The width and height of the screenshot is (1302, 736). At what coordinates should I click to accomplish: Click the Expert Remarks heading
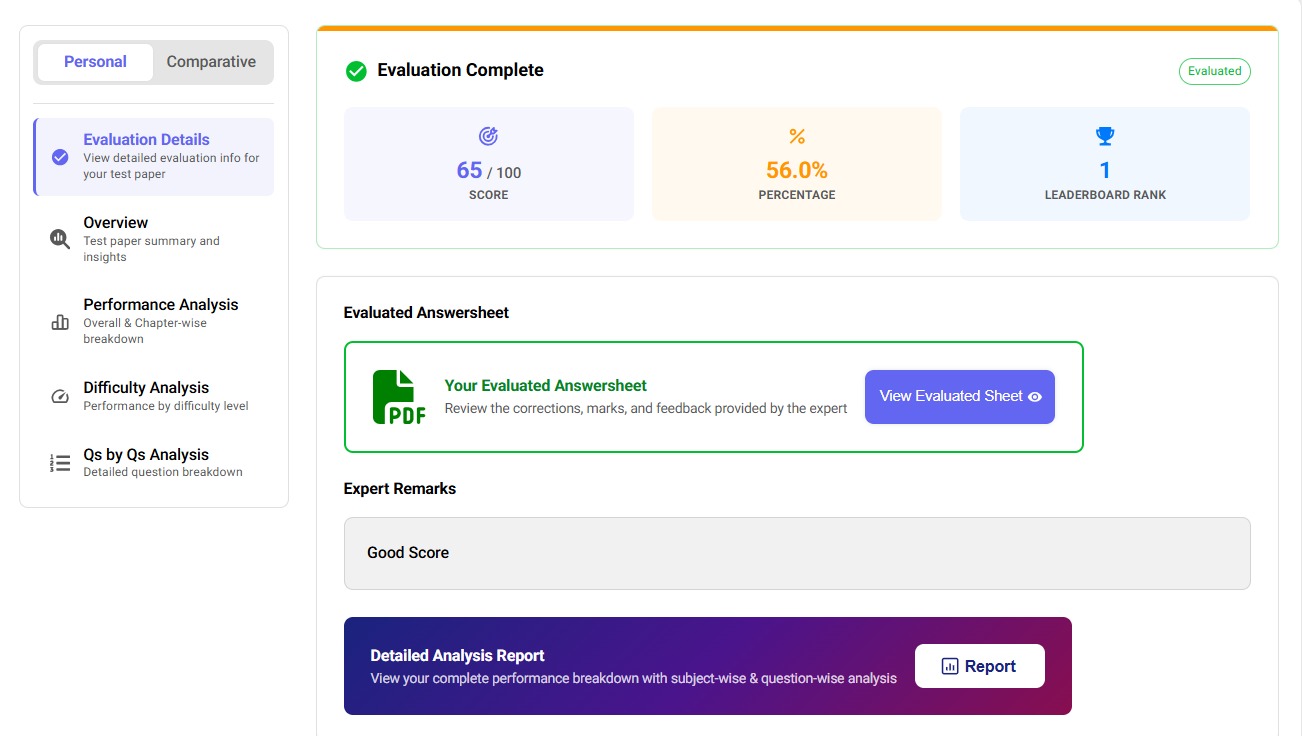[400, 489]
